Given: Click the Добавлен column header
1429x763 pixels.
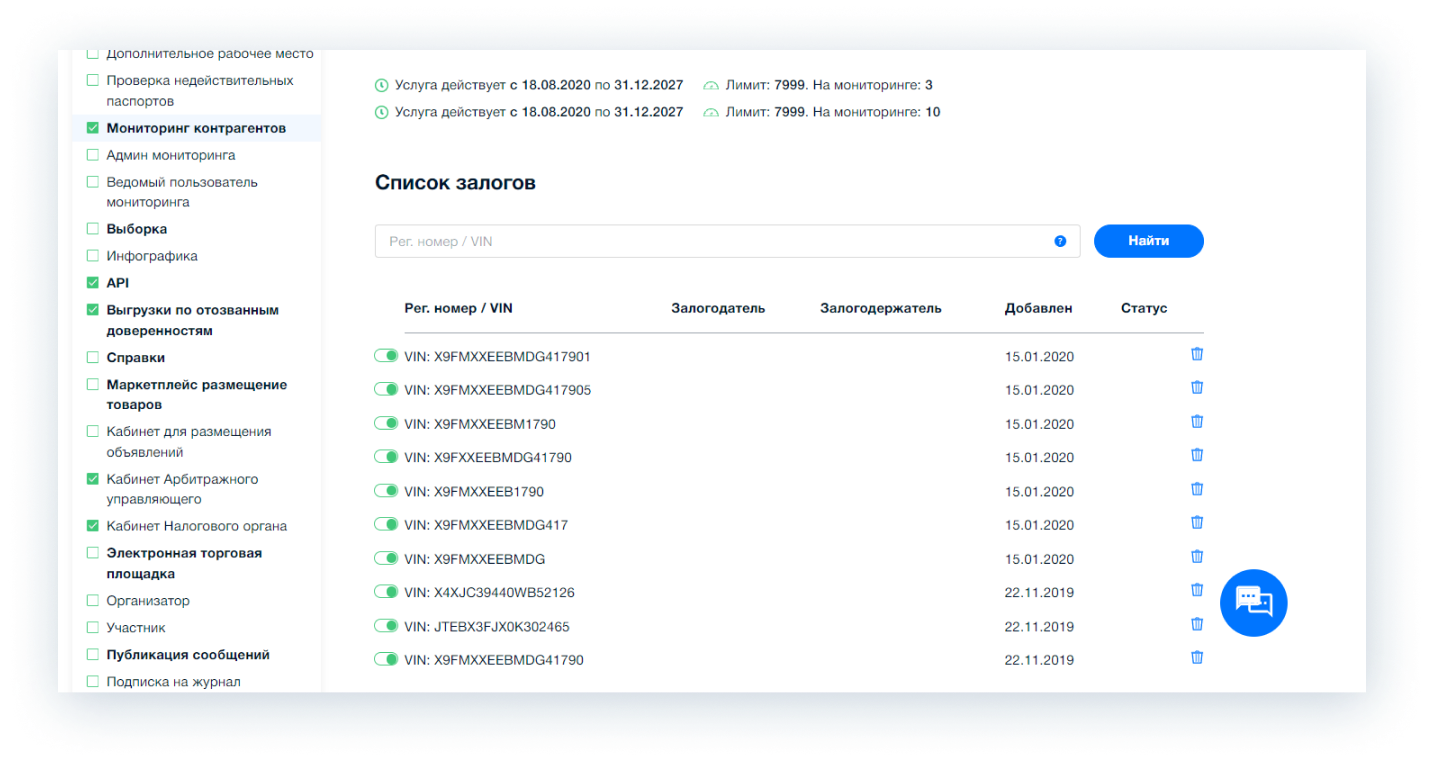Looking at the screenshot, I should [x=1038, y=308].
